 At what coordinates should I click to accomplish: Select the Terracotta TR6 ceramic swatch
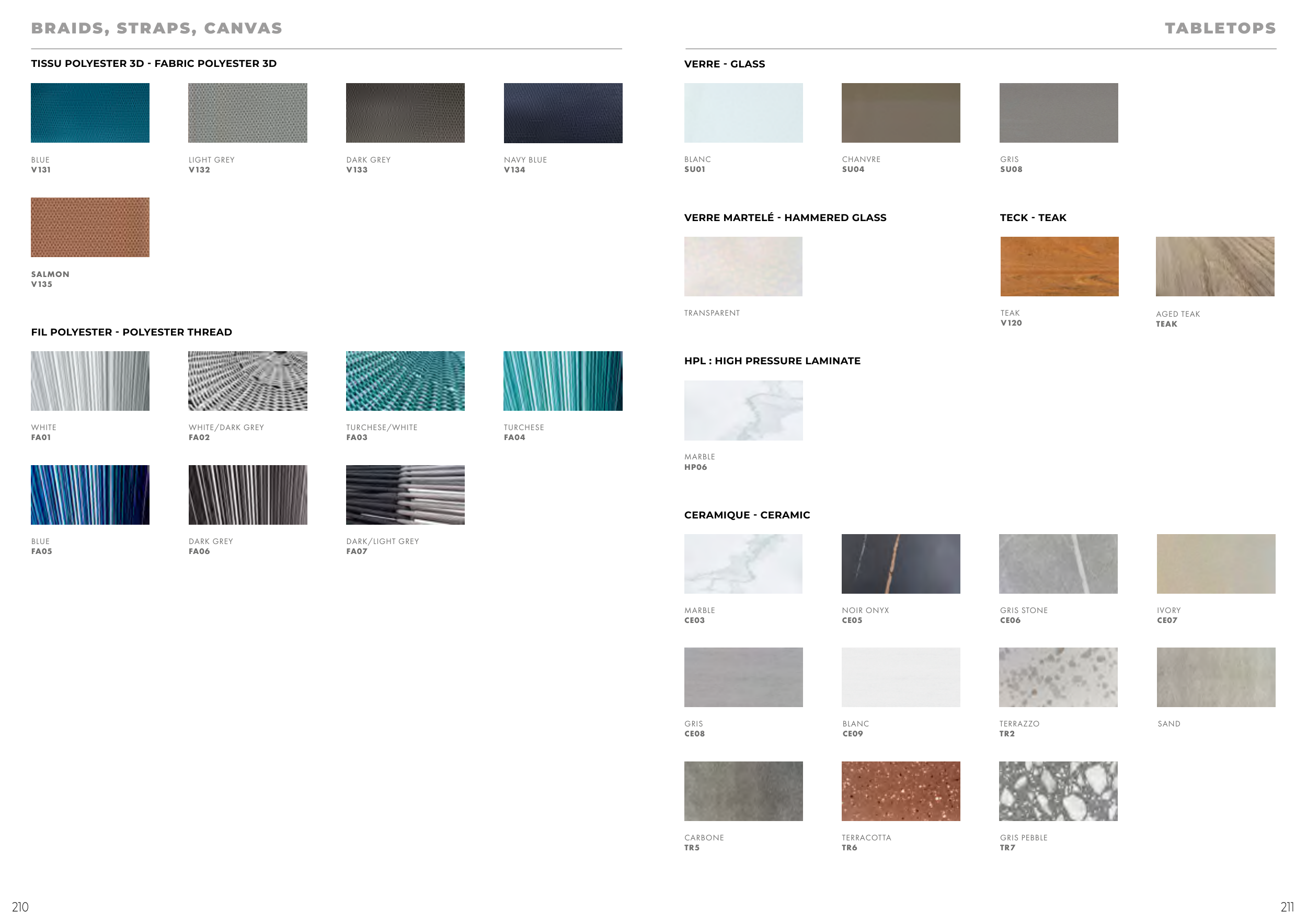pyautogui.click(x=901, y=791)
